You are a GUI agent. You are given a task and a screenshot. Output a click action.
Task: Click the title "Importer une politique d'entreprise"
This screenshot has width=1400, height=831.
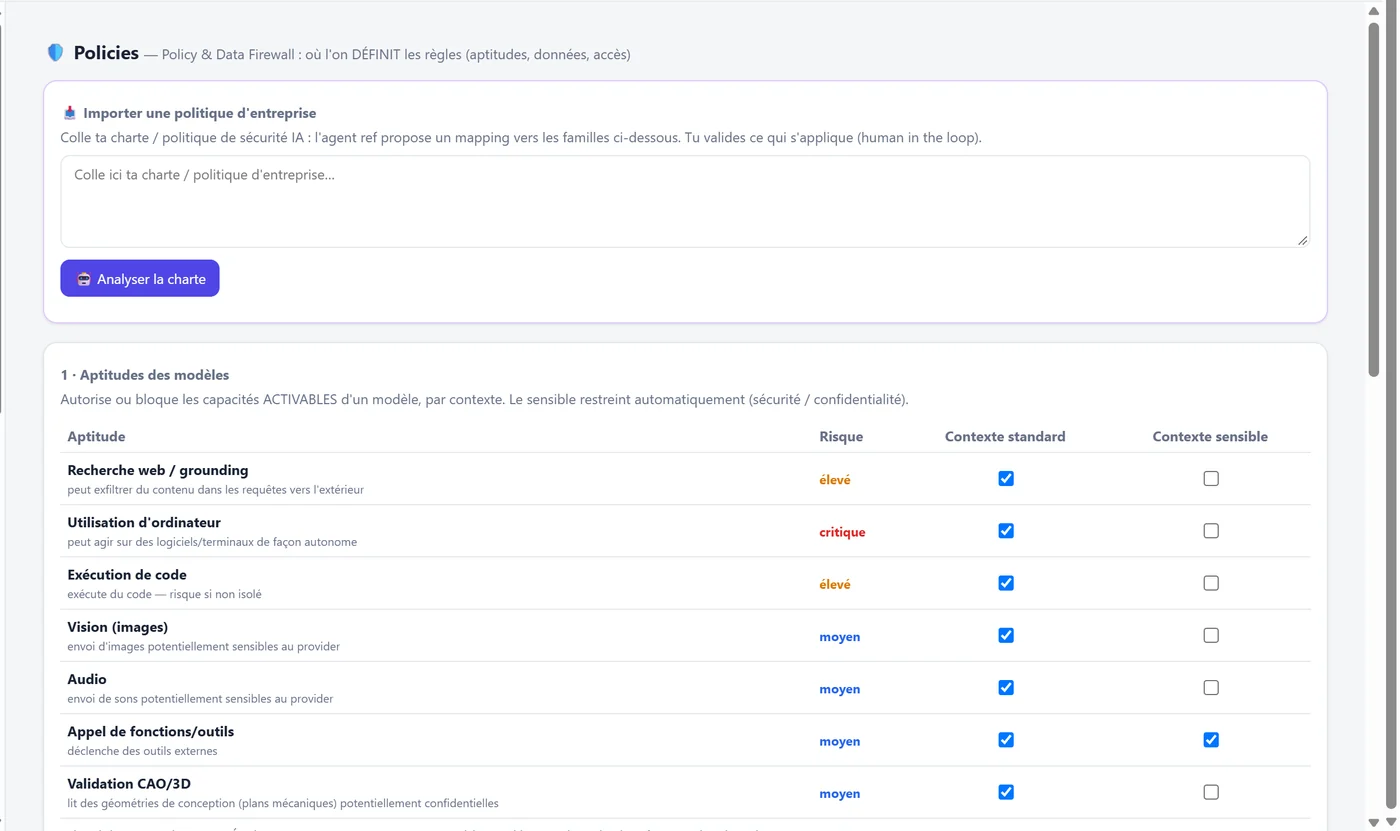(200, 113)
